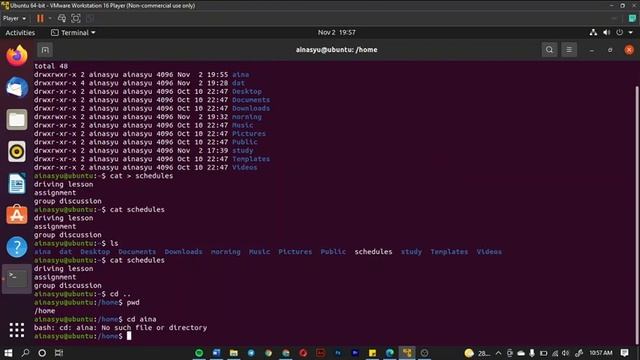Click the 'cd aina' command line
This screenshot has width=640, height=360.
[x=95, y=319]
